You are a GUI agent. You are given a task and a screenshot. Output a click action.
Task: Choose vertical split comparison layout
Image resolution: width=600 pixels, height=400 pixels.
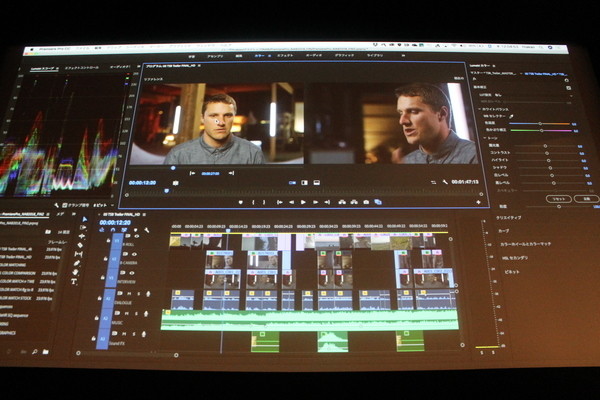pos(305,183)
